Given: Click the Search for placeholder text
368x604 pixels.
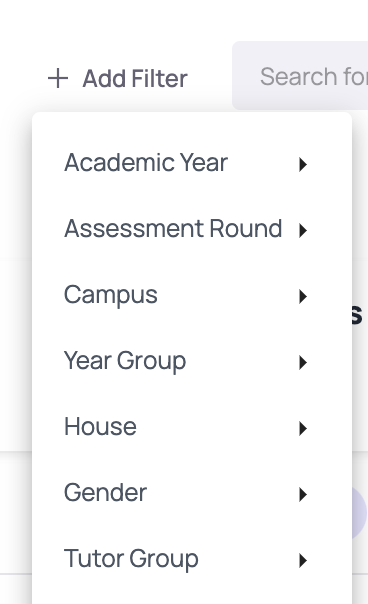Looking at the screenshot, I should tap(314, 76).
